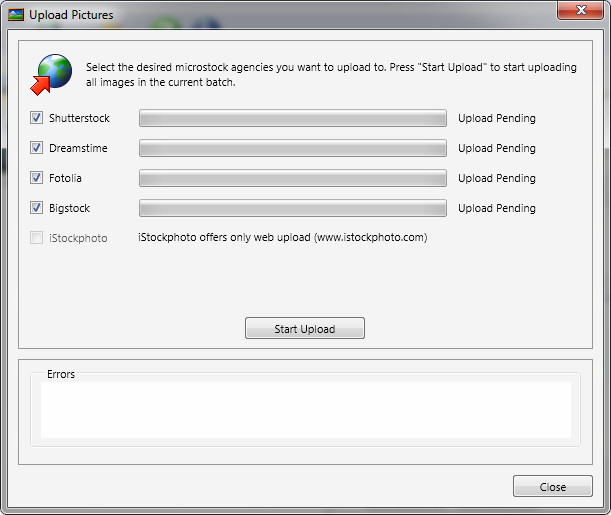
Task: Uncheck the Dreamstime checkbox
Action: [37, 148]
